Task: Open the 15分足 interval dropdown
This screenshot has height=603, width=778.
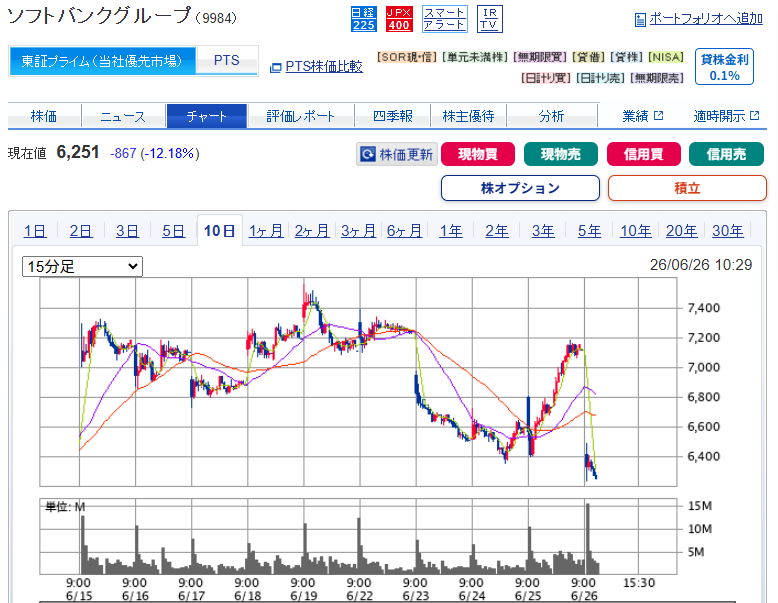Action: coord(82,267)
